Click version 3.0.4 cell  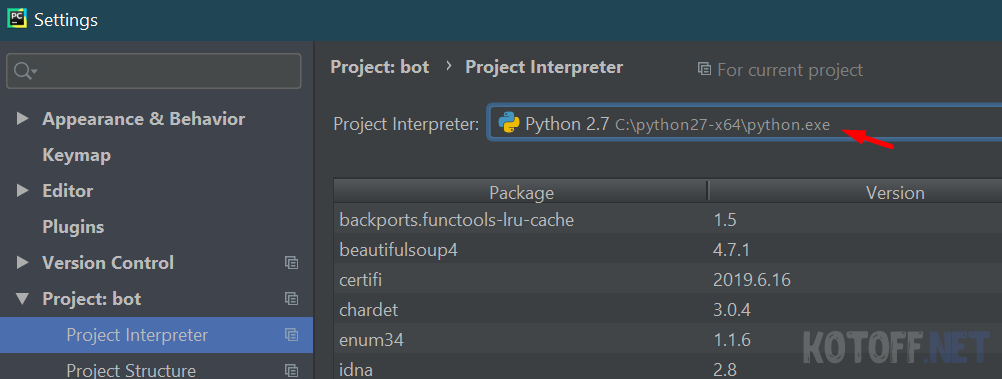[732, 310]
